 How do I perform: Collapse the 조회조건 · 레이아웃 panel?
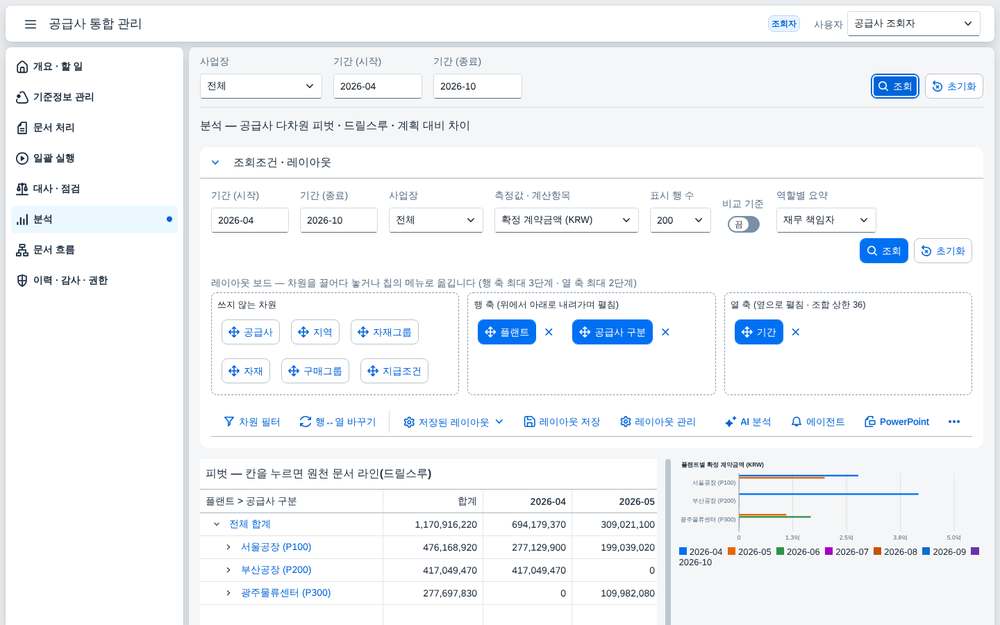216,163
